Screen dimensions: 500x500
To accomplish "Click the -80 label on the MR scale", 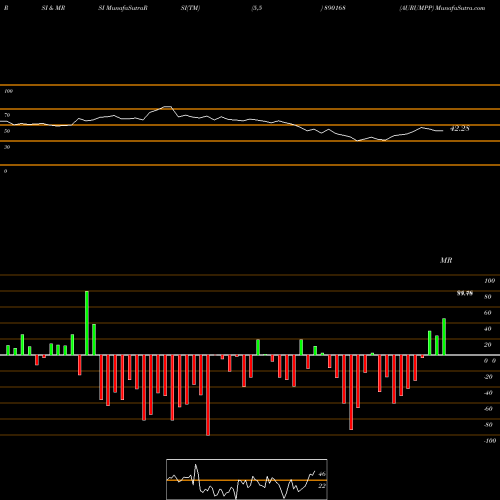I will tap(488, 425).
